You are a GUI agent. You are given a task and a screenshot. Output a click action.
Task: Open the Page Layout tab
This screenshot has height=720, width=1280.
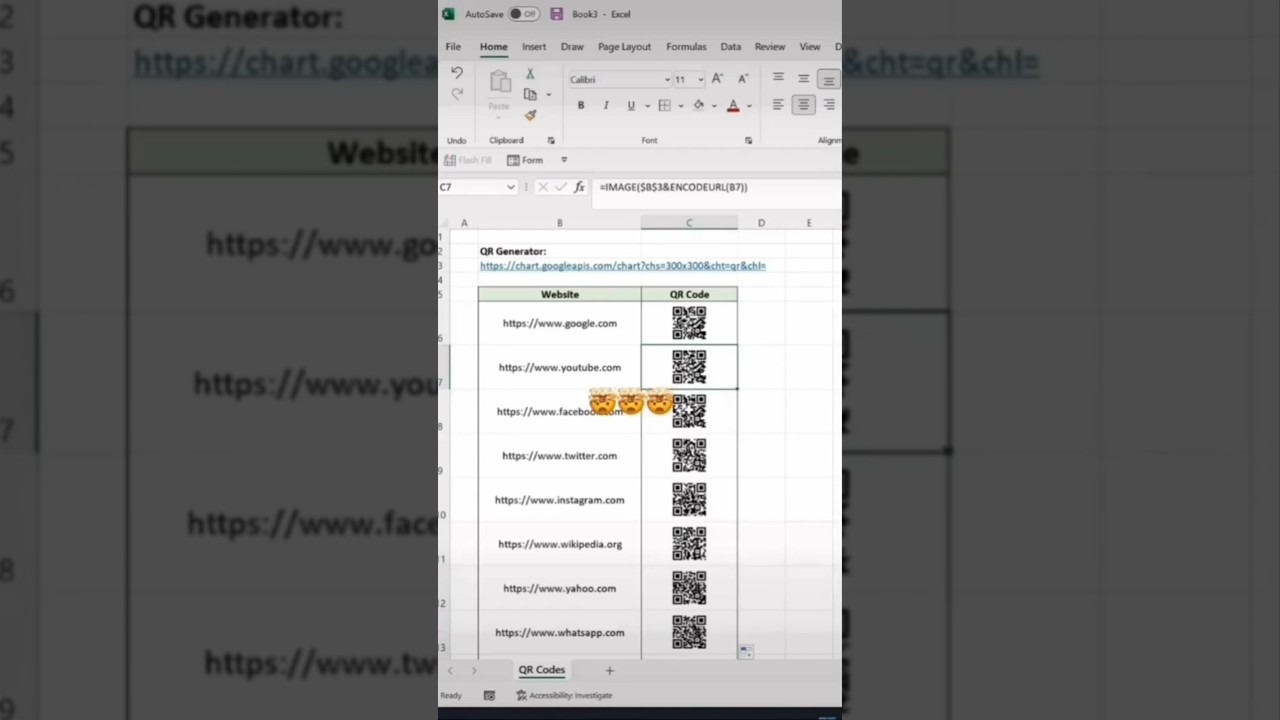[624, 47]
